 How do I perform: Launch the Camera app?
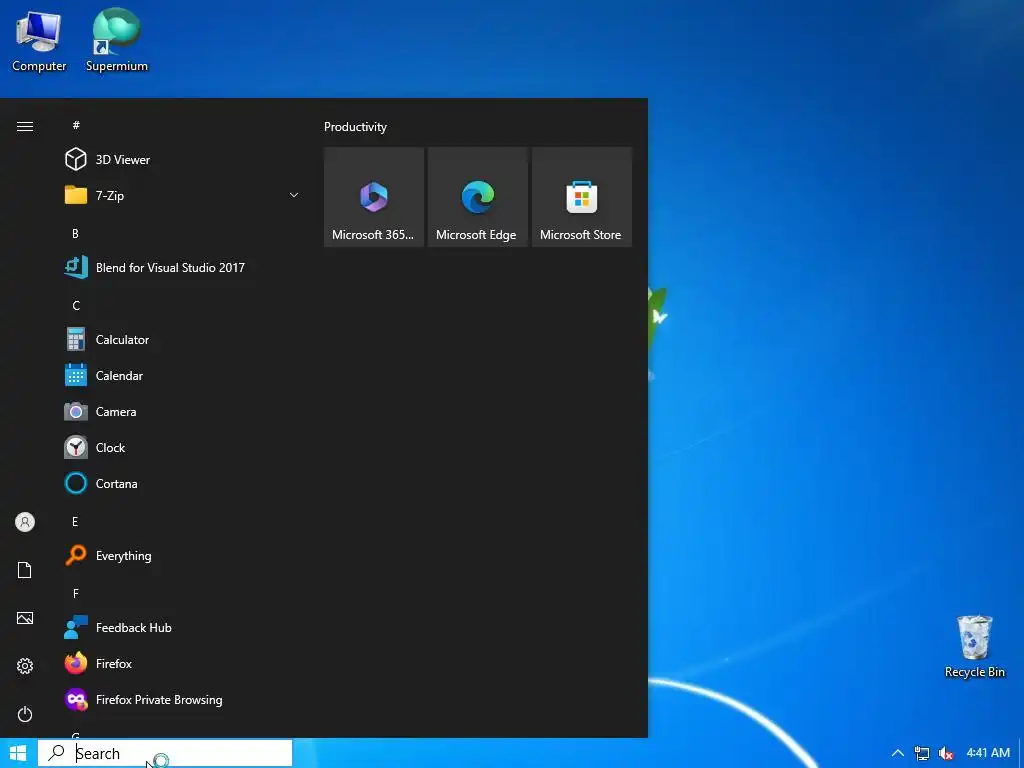(180, 411)
